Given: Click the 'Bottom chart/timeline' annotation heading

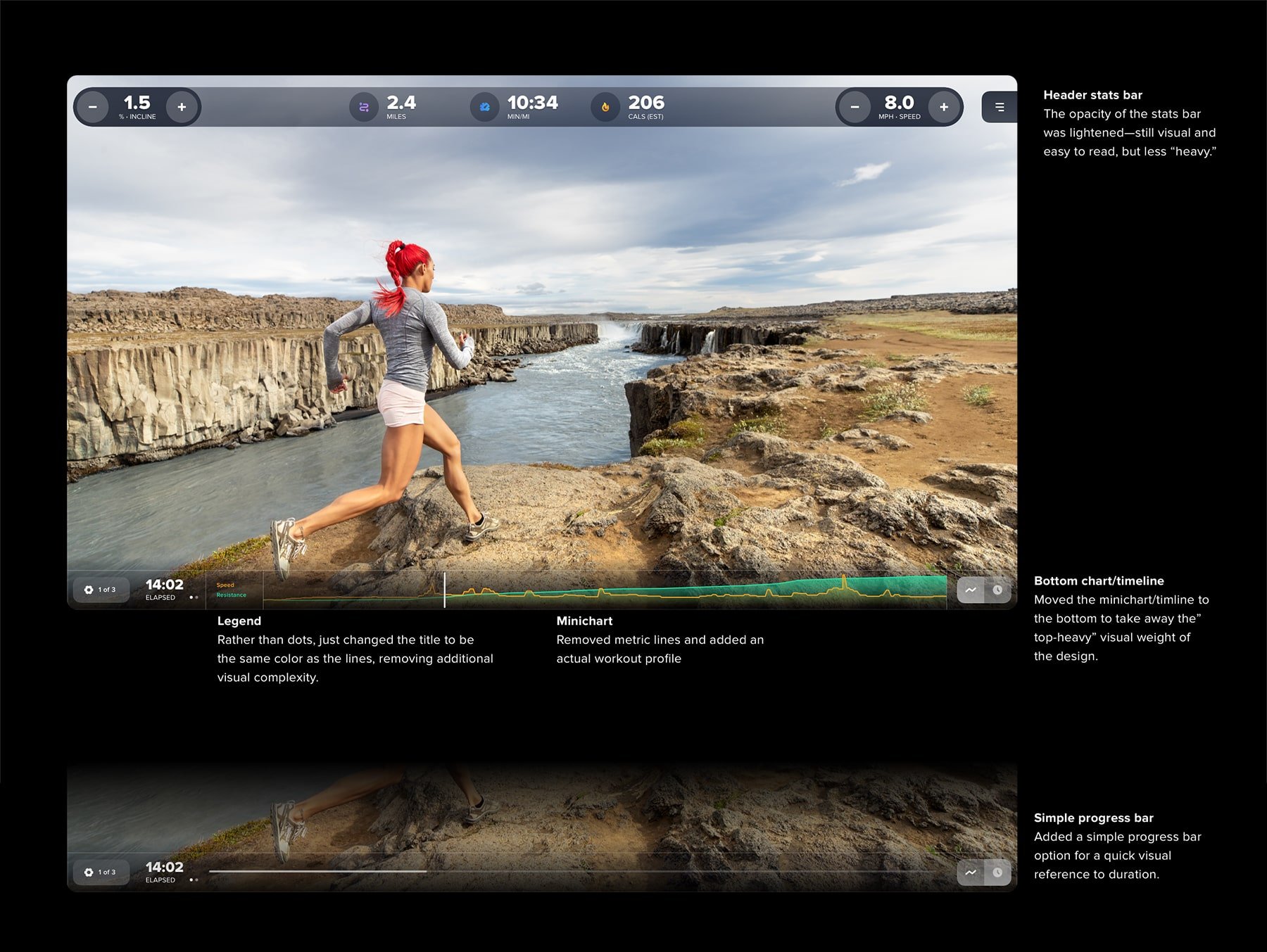Looking at the screenshot, I should point(1099,580).
